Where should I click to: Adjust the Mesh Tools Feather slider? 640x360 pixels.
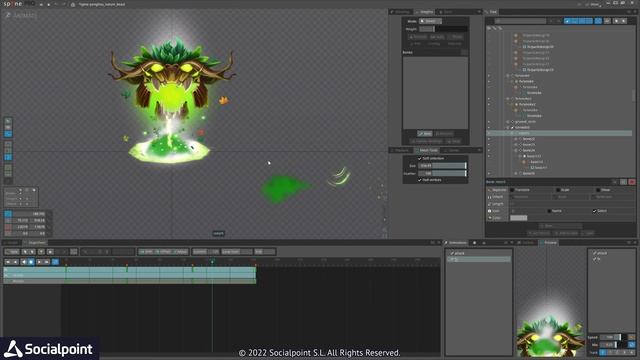click(442, 173)
